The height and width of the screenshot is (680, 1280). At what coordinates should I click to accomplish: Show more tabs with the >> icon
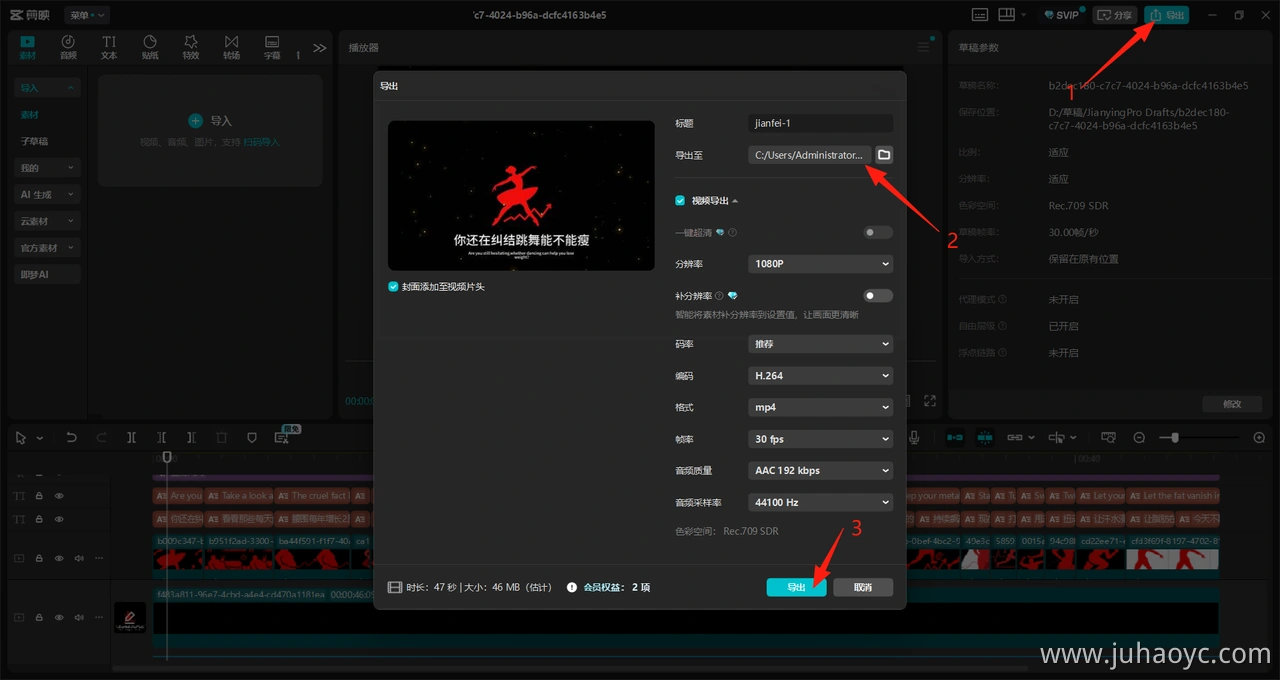click(x=320, y=47)
